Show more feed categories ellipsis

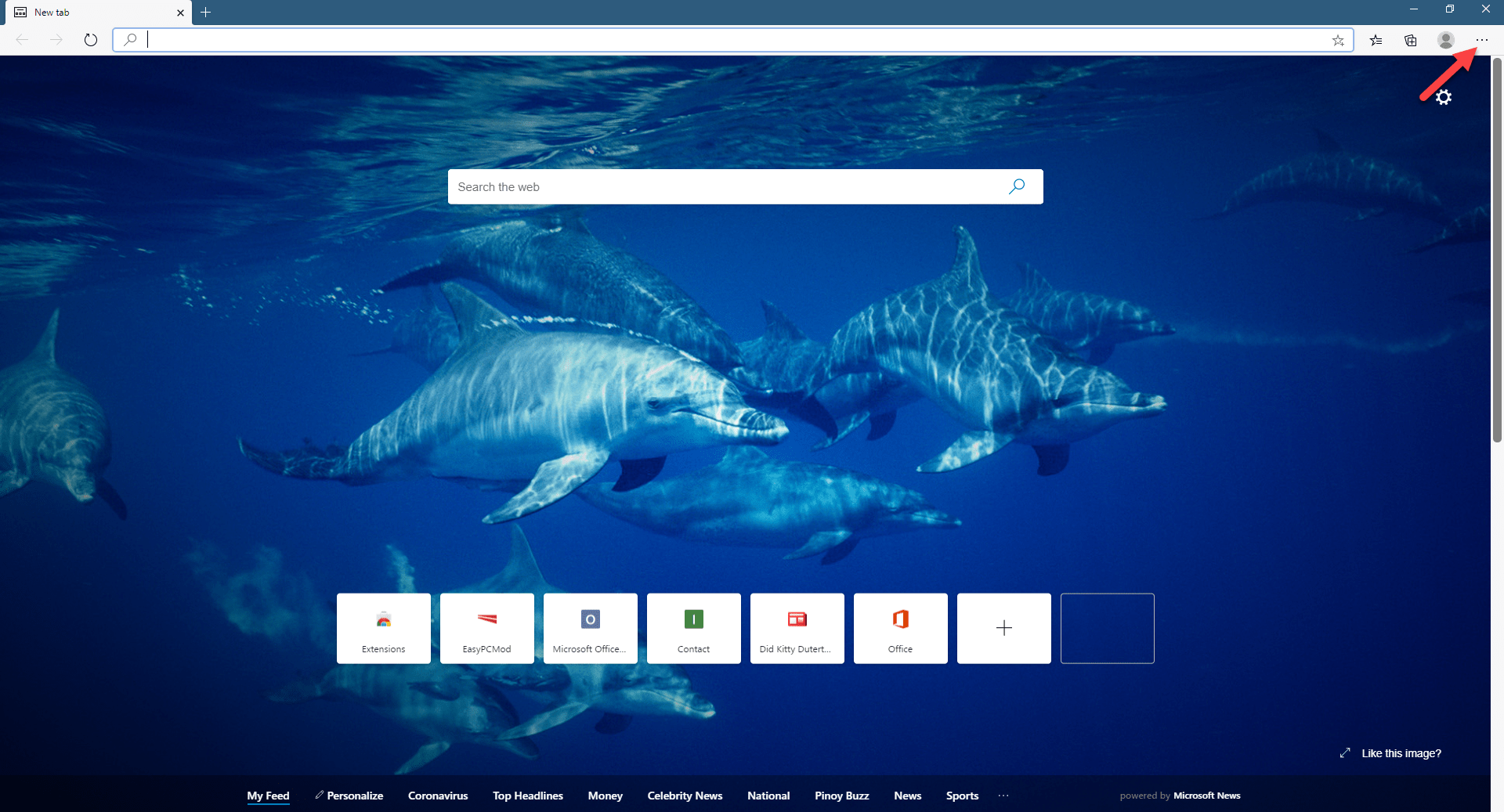[1003, 796]
